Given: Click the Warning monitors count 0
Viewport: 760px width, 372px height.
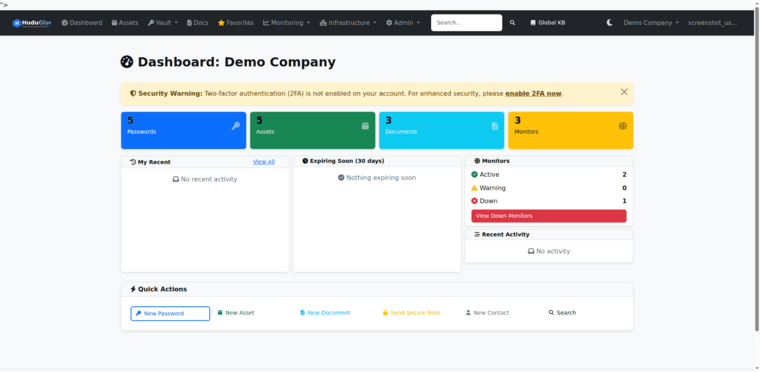Looking at the screenshot, I should [x=624, y=188].
